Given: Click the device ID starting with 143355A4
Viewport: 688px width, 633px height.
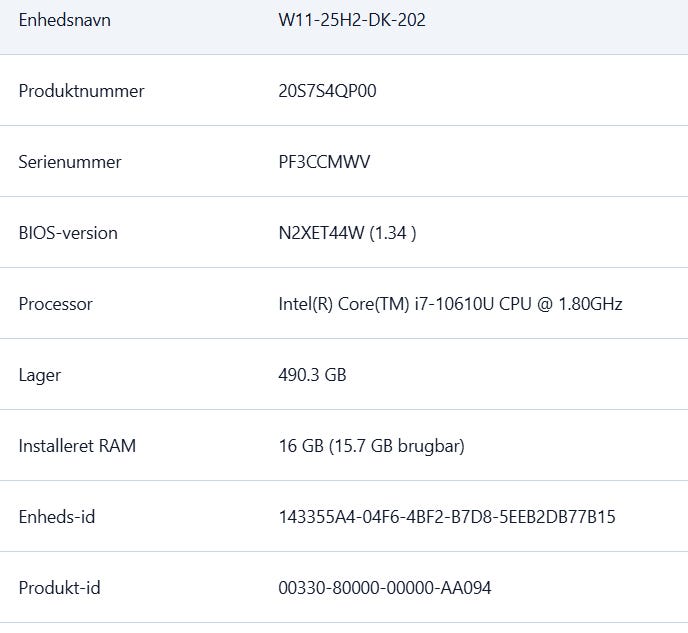Looking at the screenshot, I should [447, 517].
